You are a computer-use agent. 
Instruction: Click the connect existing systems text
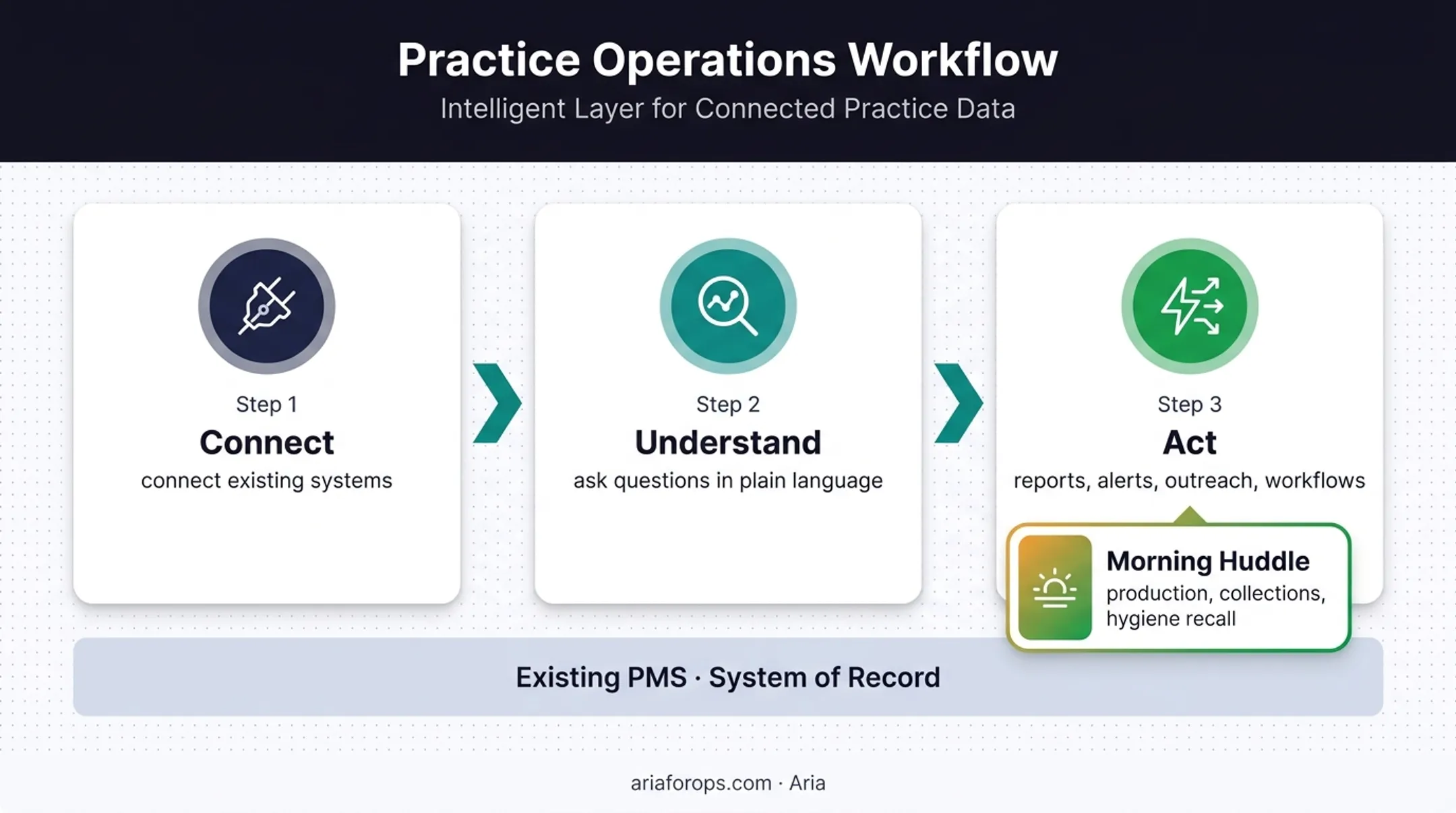[x=266, y=481]
